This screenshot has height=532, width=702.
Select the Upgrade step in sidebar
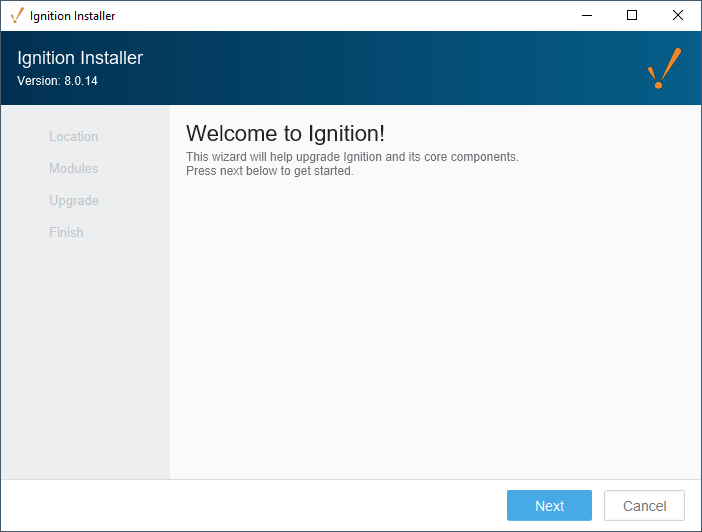pyautogui.click(x=74, y=201)
